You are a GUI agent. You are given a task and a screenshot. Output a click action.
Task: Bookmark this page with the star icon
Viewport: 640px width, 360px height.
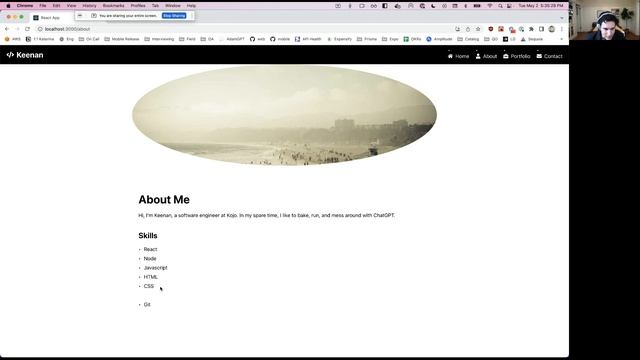point(478,29)
